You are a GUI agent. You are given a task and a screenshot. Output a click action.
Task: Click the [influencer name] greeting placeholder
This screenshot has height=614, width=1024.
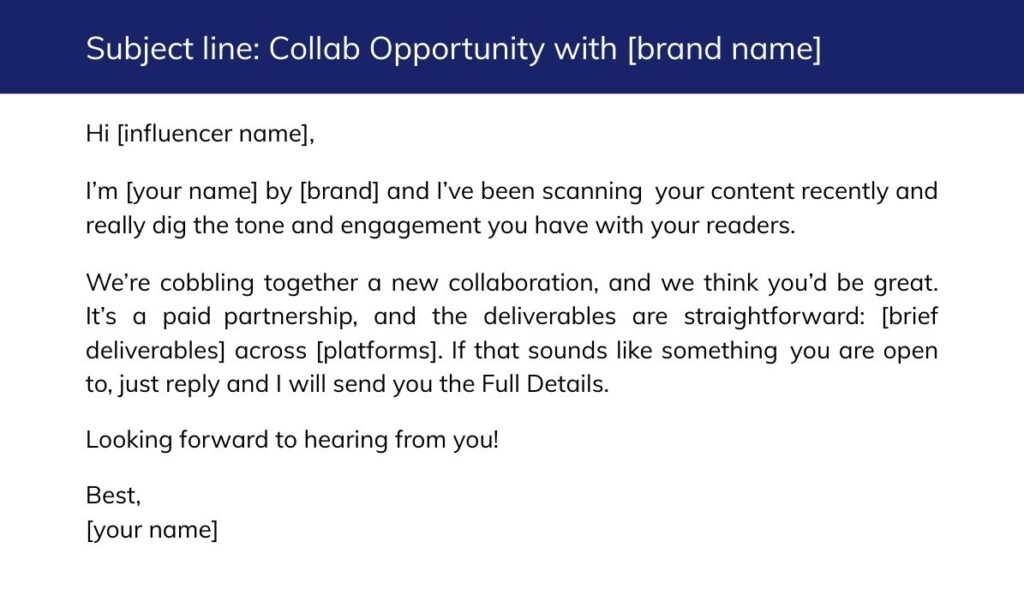click(x=212, y=134)
